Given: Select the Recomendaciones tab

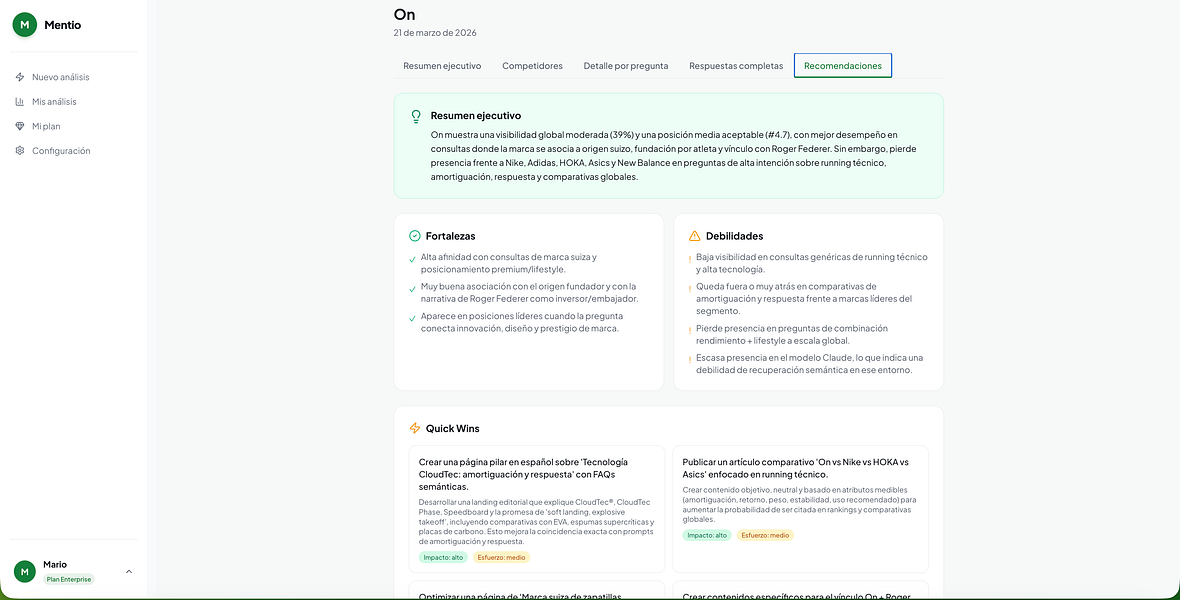Looking at the screenshot, I should point(843,65).
